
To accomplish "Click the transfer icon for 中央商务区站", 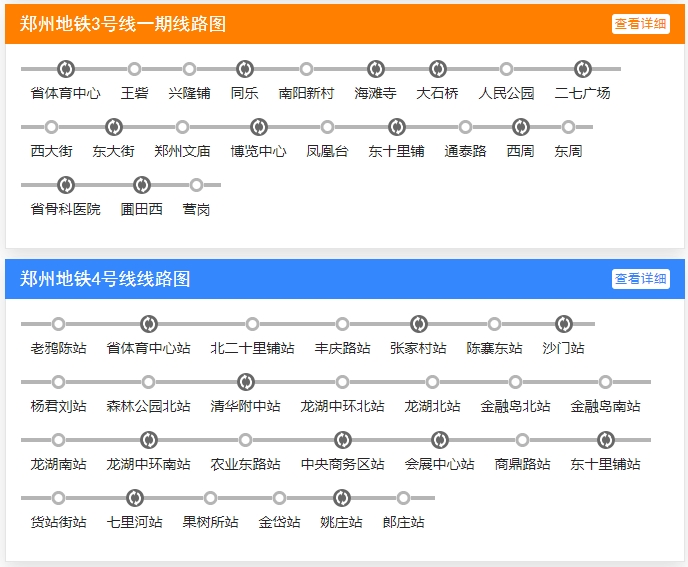I will pyautogui.click(x=342, y=440).
